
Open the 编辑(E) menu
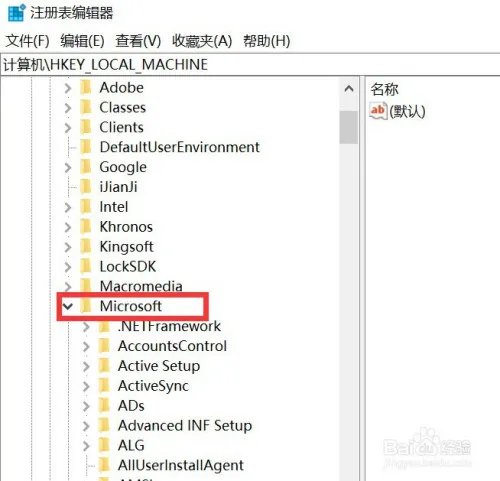82,41
